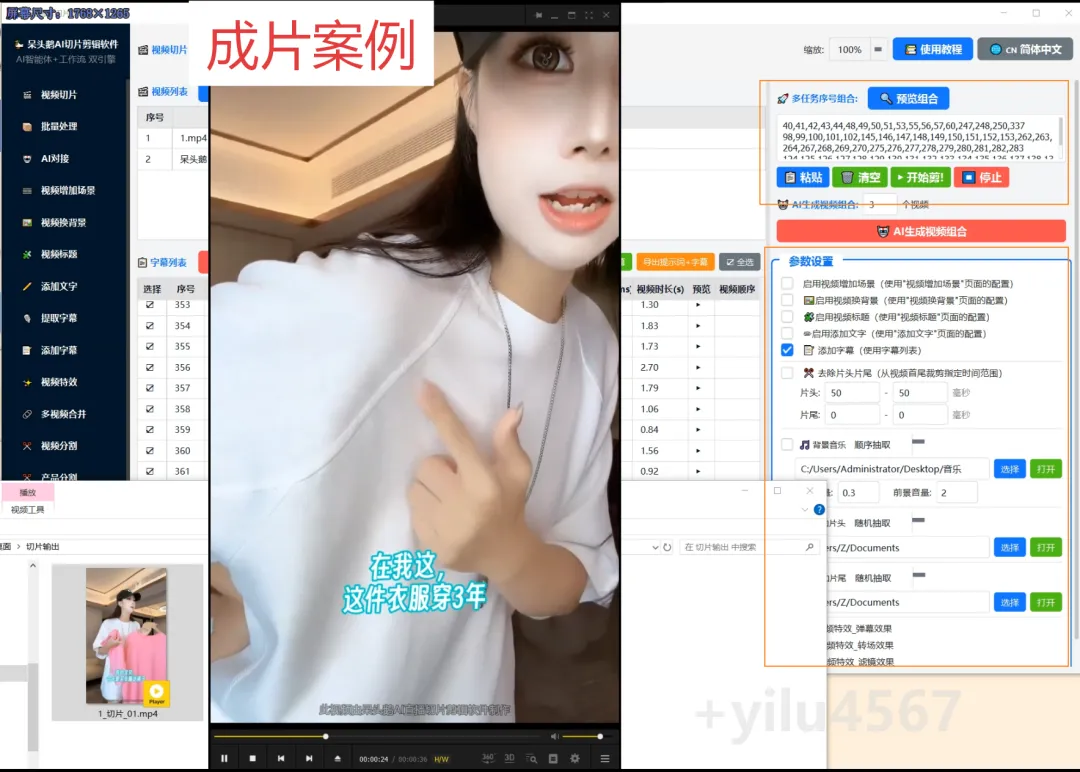Image resolution: width=1080 pixels, height=772 pixels.
Task: Click the 视频分割 sidebar scissors icon
Action: click(x=27, y=446)
